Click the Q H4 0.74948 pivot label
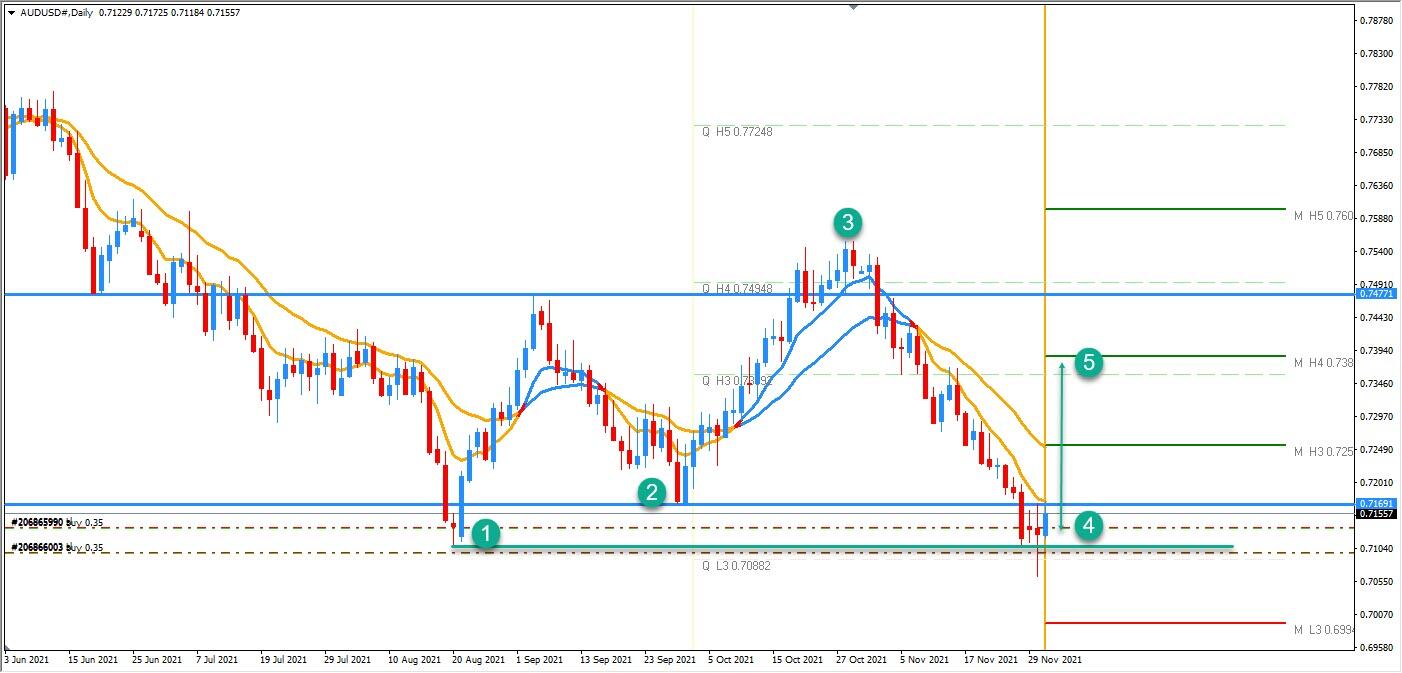This screenshot has width=1402, height=673. pyautogui.click(x=736, y=289)
